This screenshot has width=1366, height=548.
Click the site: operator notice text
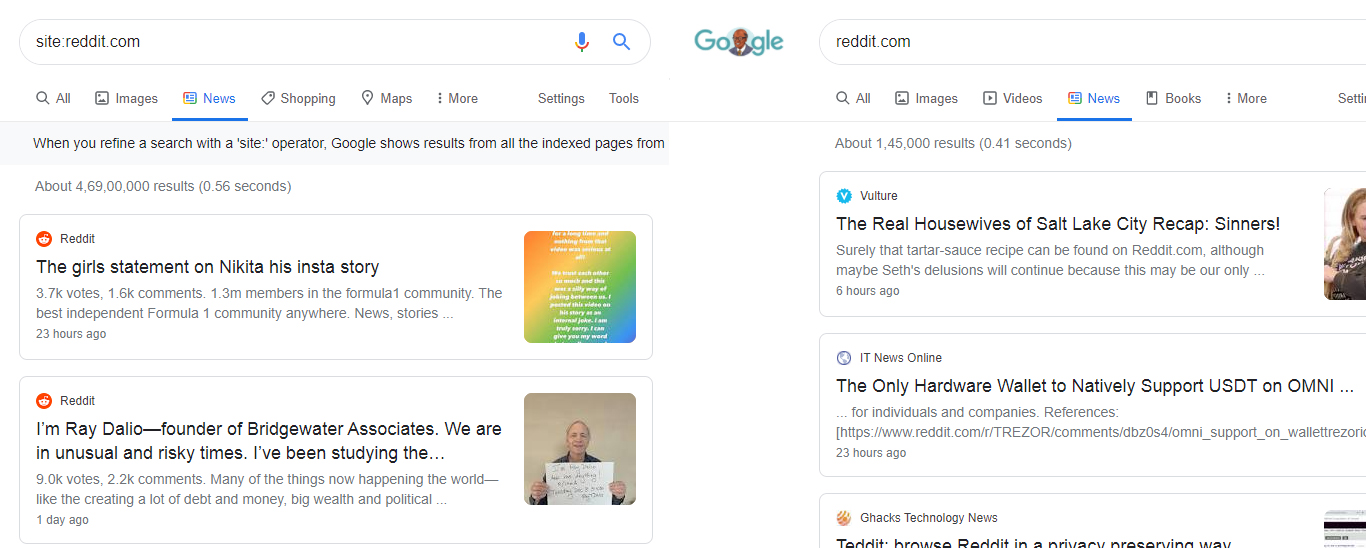point(349,143)
